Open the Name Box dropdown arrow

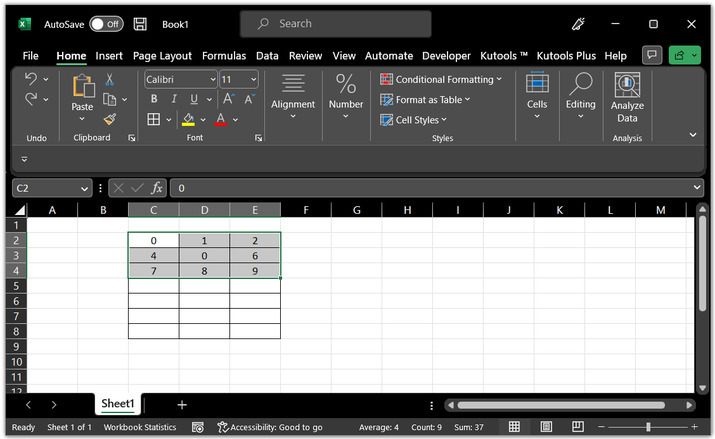pos(84,188)
